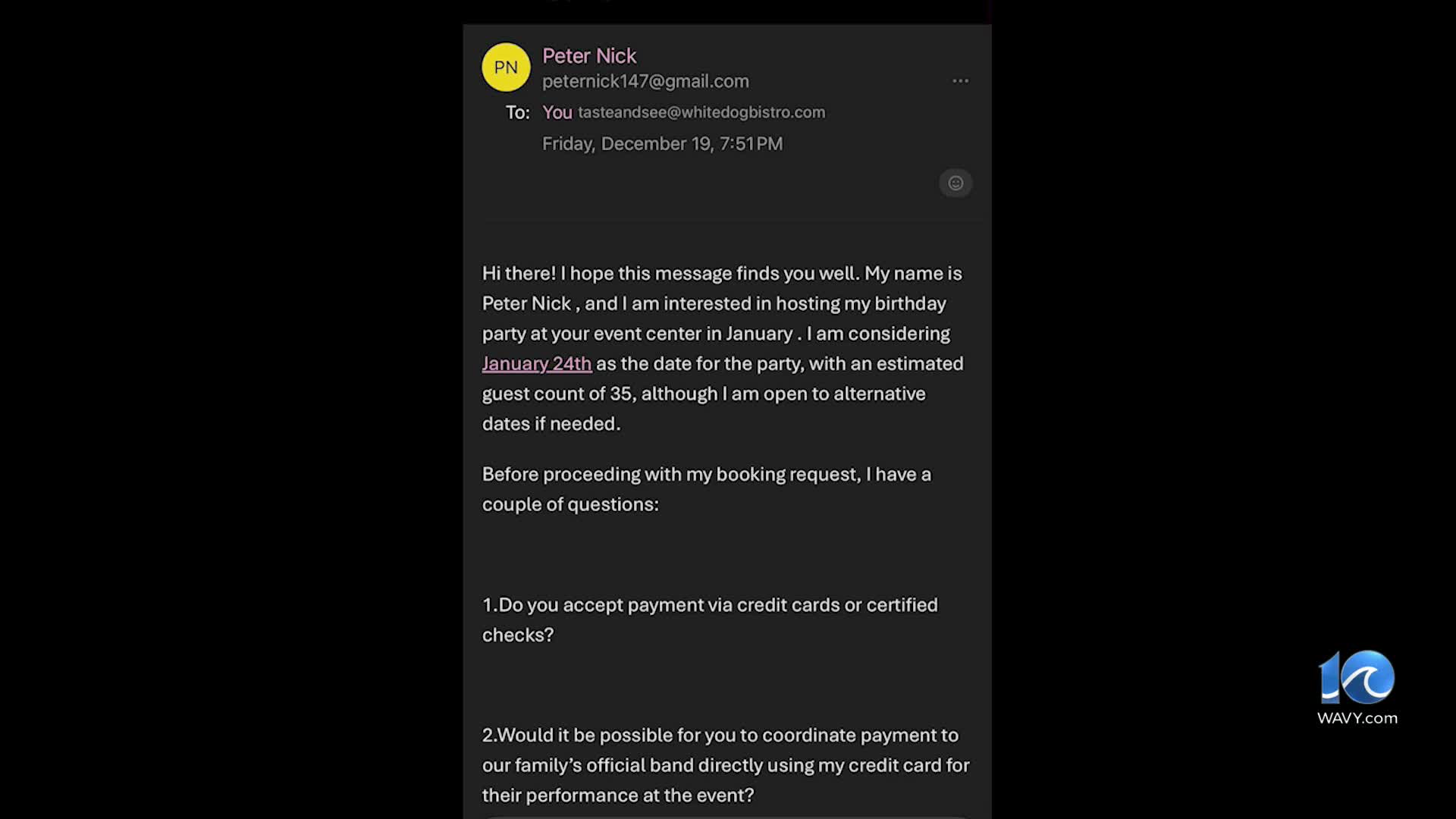Click the 'You' recipient label

[557, 112]
